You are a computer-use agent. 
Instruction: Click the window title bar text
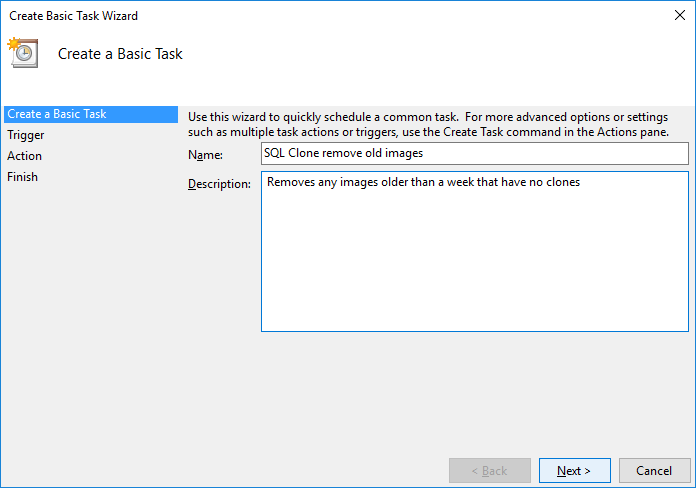point(74,16)
